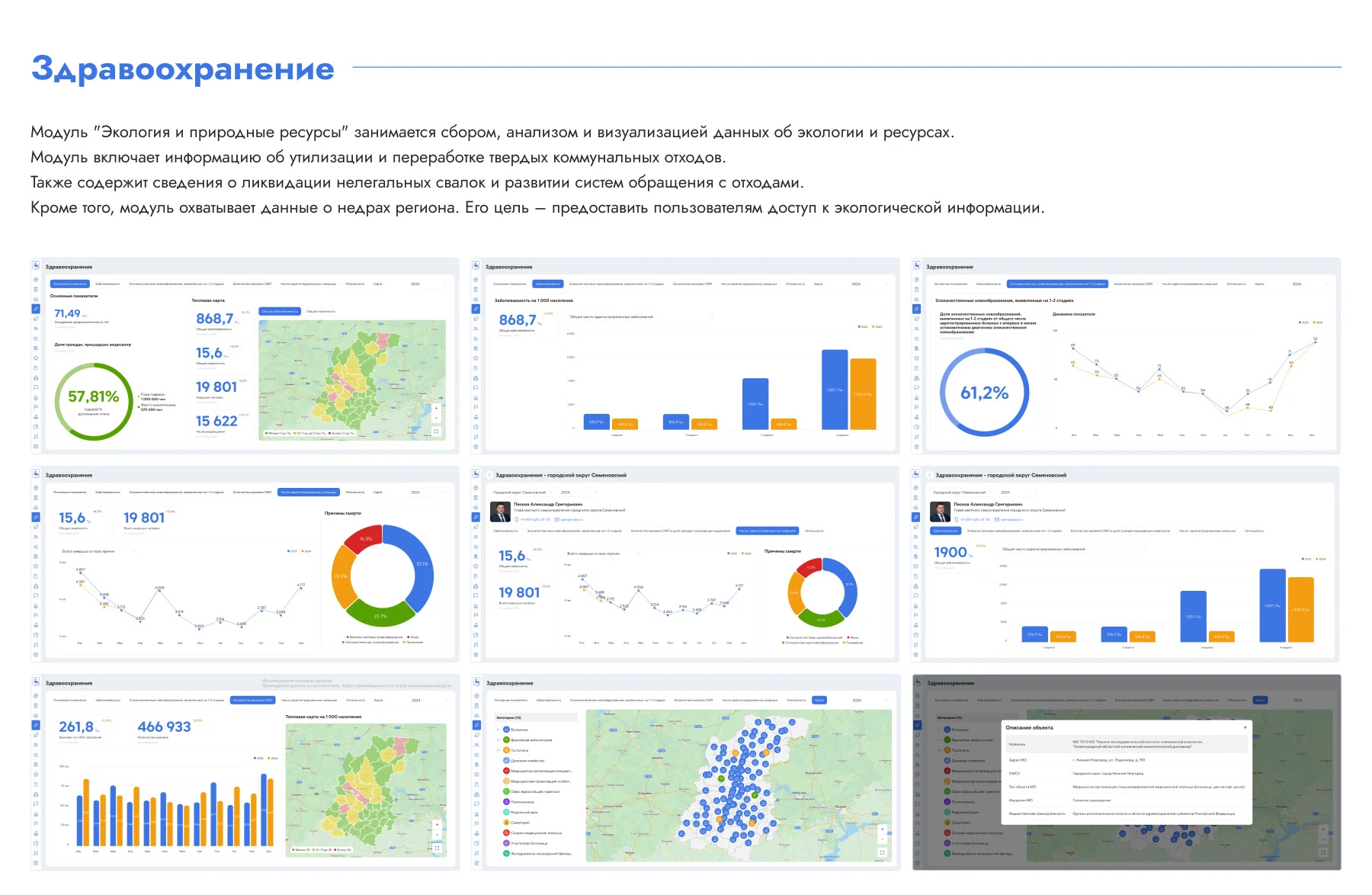Zoom out on the undimmed blue-marker facilities map
The image size is (1372, 895).
[x=882, y=838]
